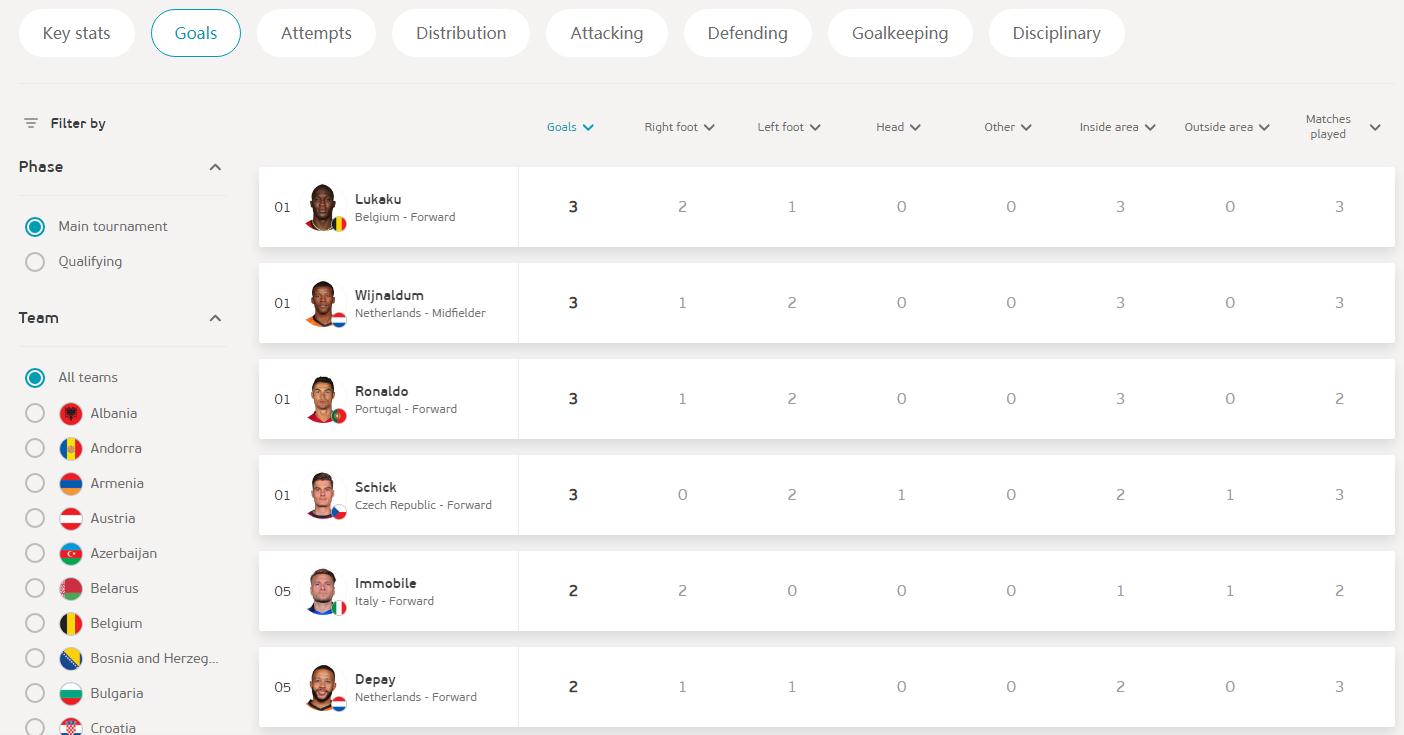Select the Austria team radio button

tap(35, 518)
